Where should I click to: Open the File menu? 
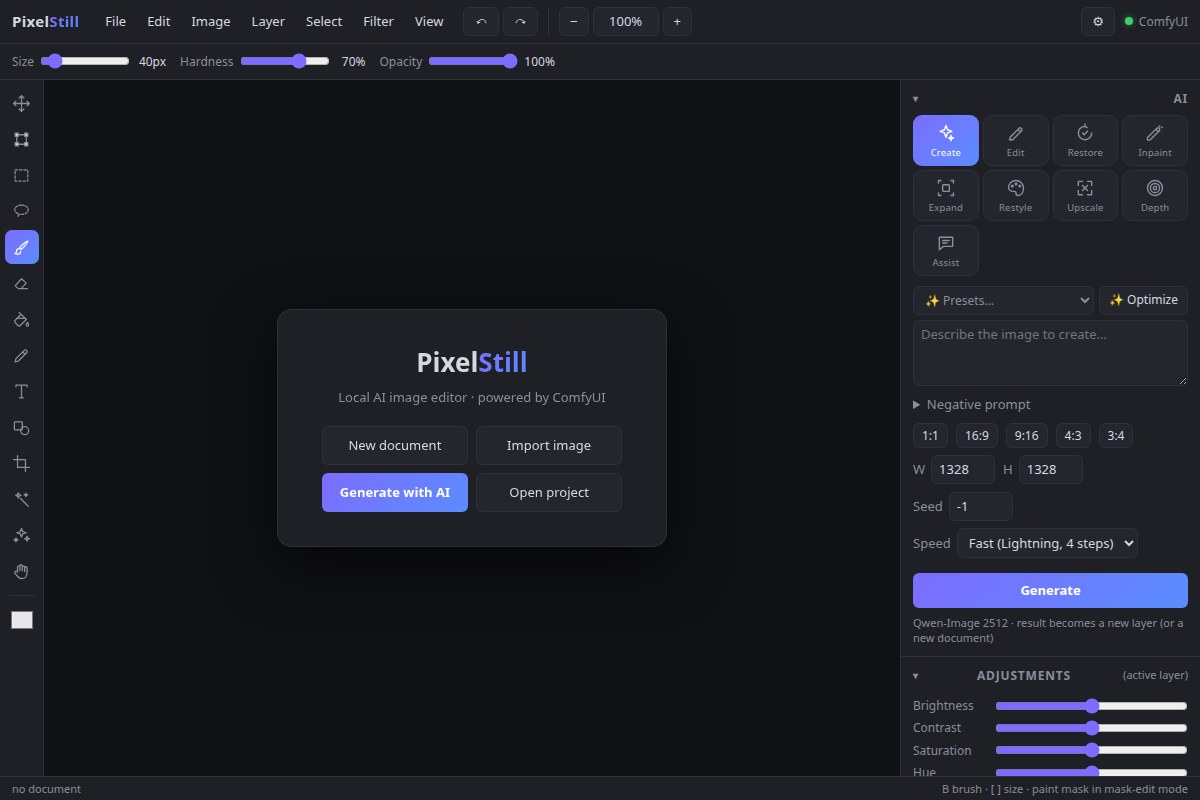click(x=116, y=21)
